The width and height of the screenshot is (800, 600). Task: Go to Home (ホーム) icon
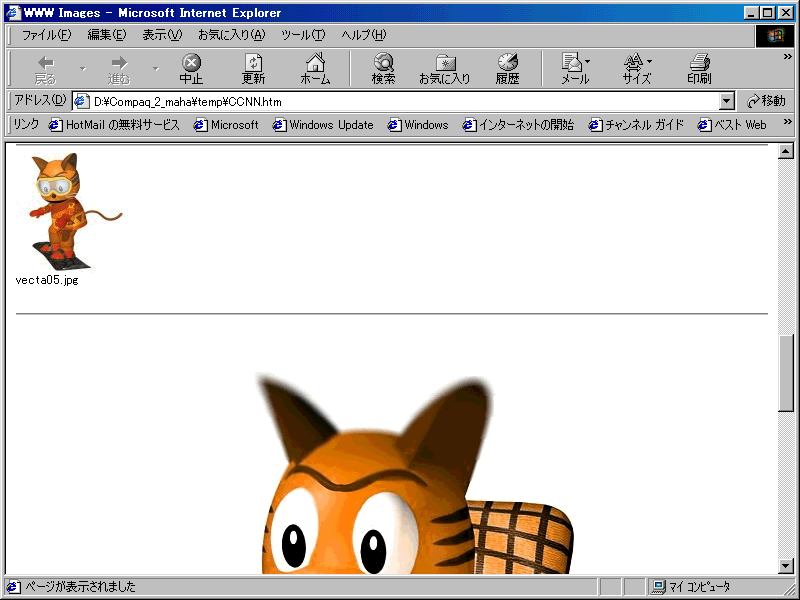(x=315, y=69)
